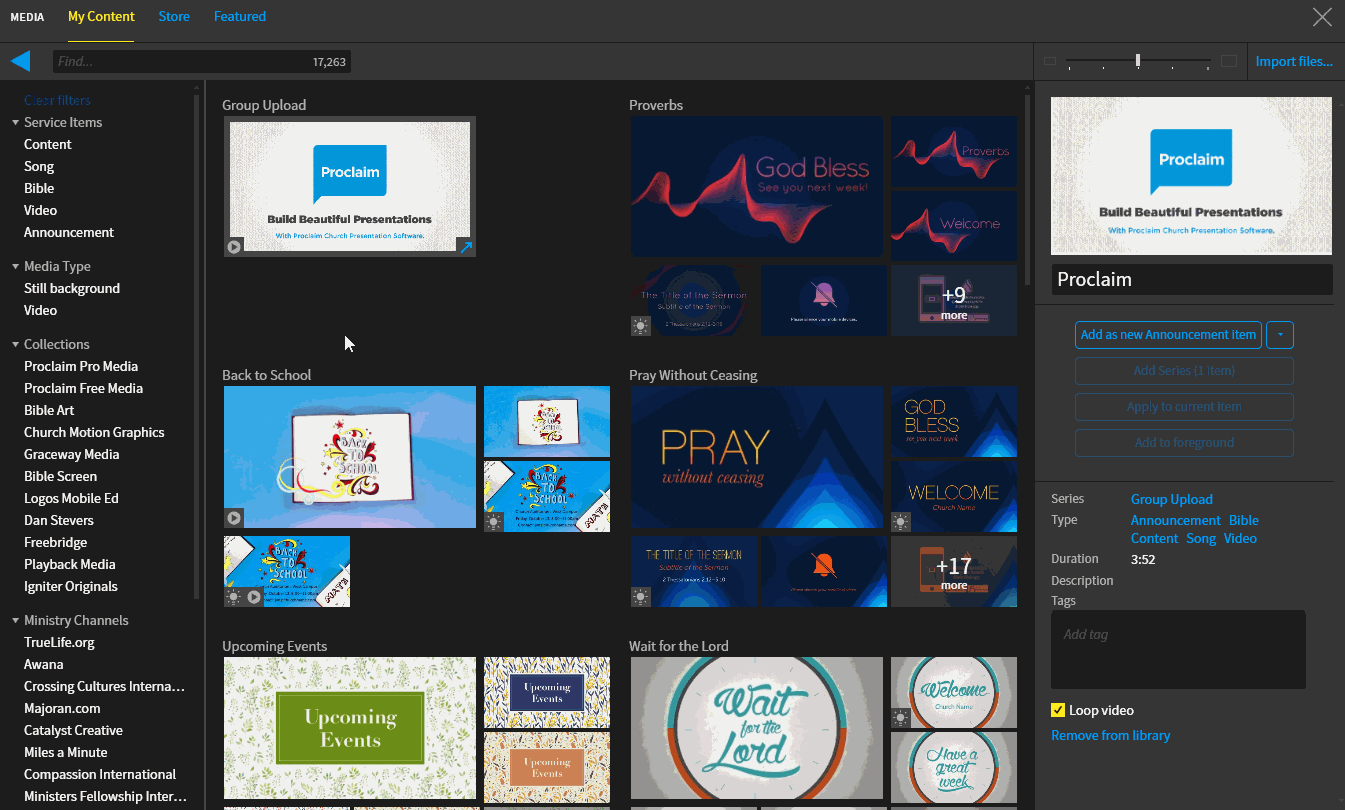Viewport: 1345px width, 810px height.
Task: Select the Proclaim Pro Media collection filter
Action: (x=81, y=366)
